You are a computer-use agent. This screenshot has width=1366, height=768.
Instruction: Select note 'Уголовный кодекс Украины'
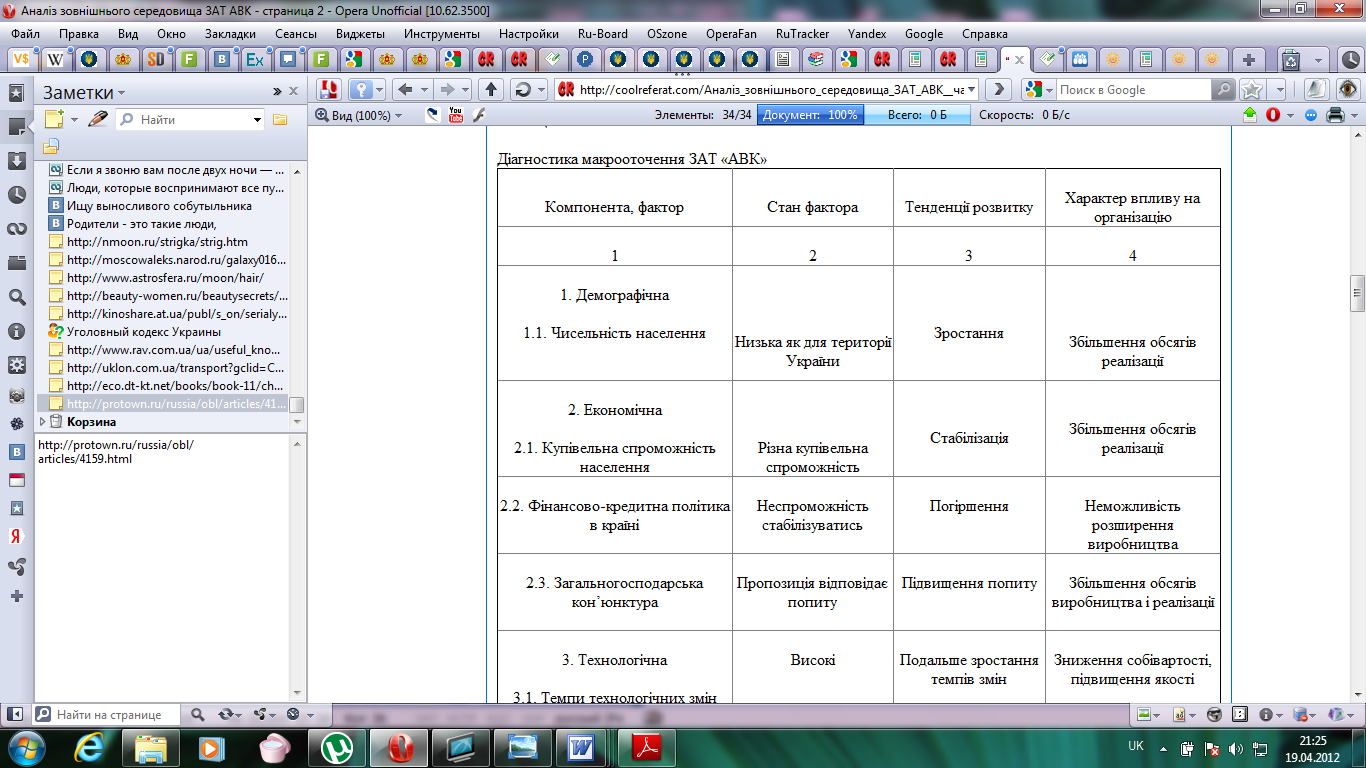[x=144, y=331]
